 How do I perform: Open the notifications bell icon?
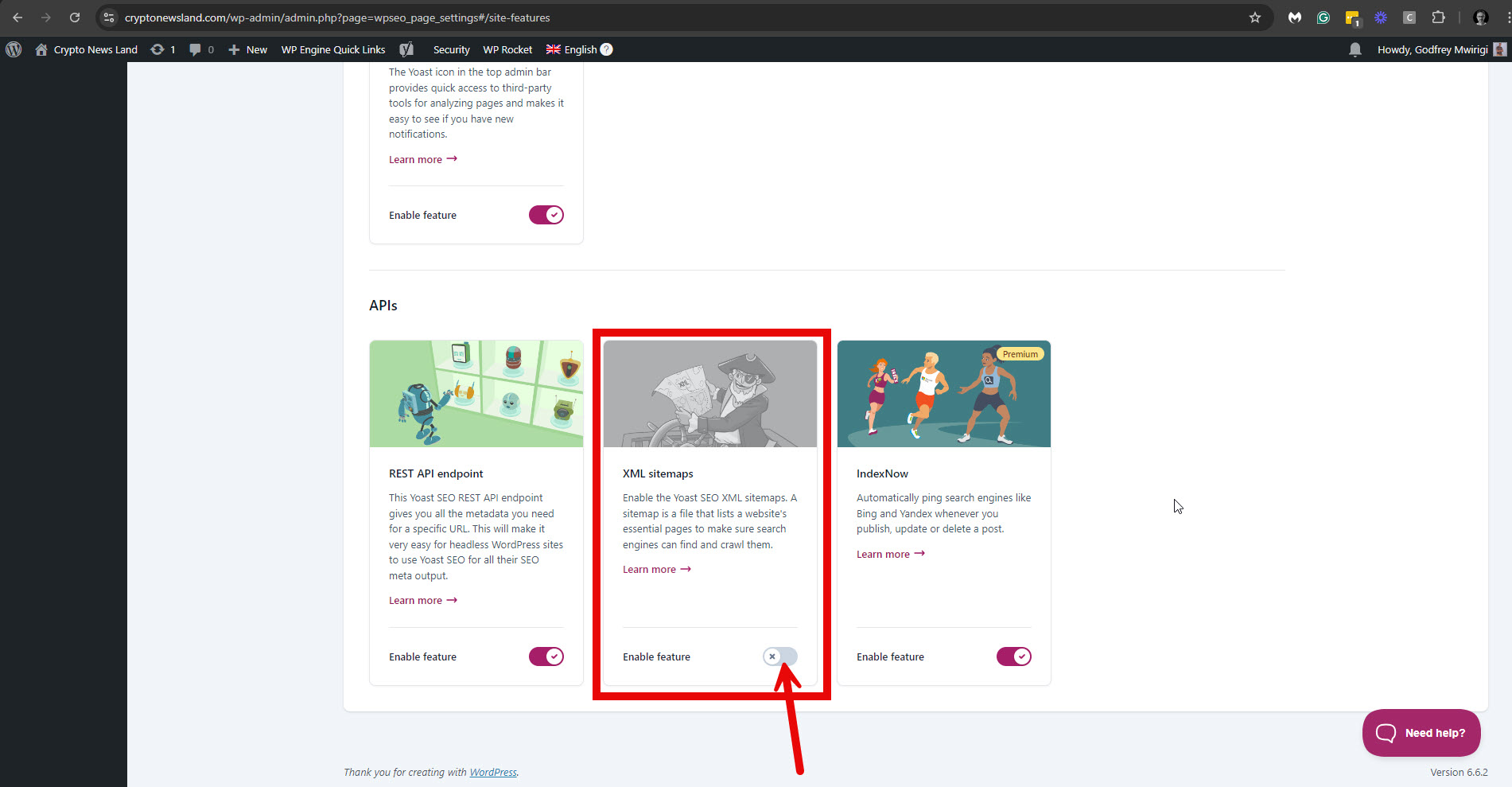1355,49
